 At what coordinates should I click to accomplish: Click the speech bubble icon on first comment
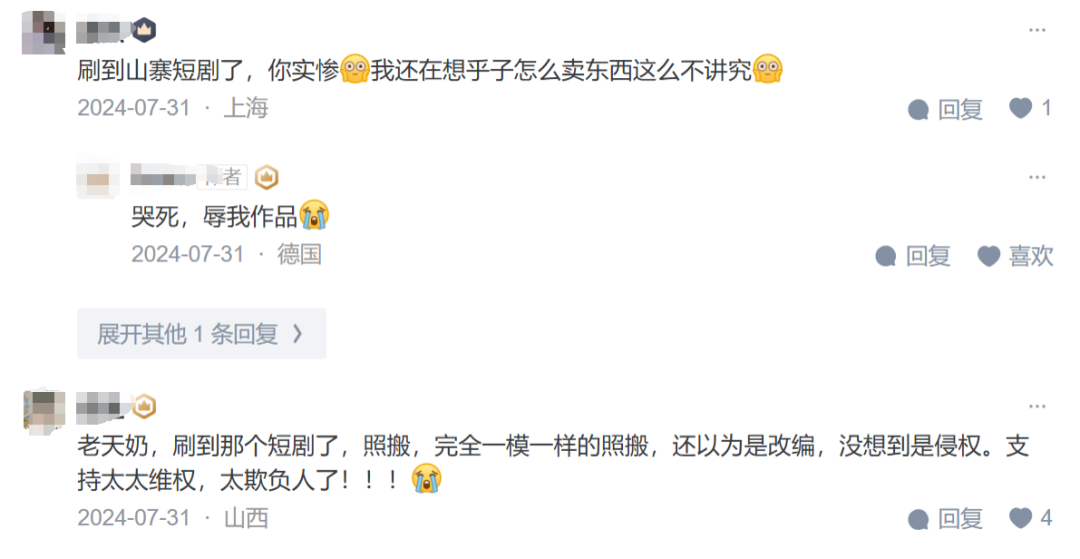(918, 109)
